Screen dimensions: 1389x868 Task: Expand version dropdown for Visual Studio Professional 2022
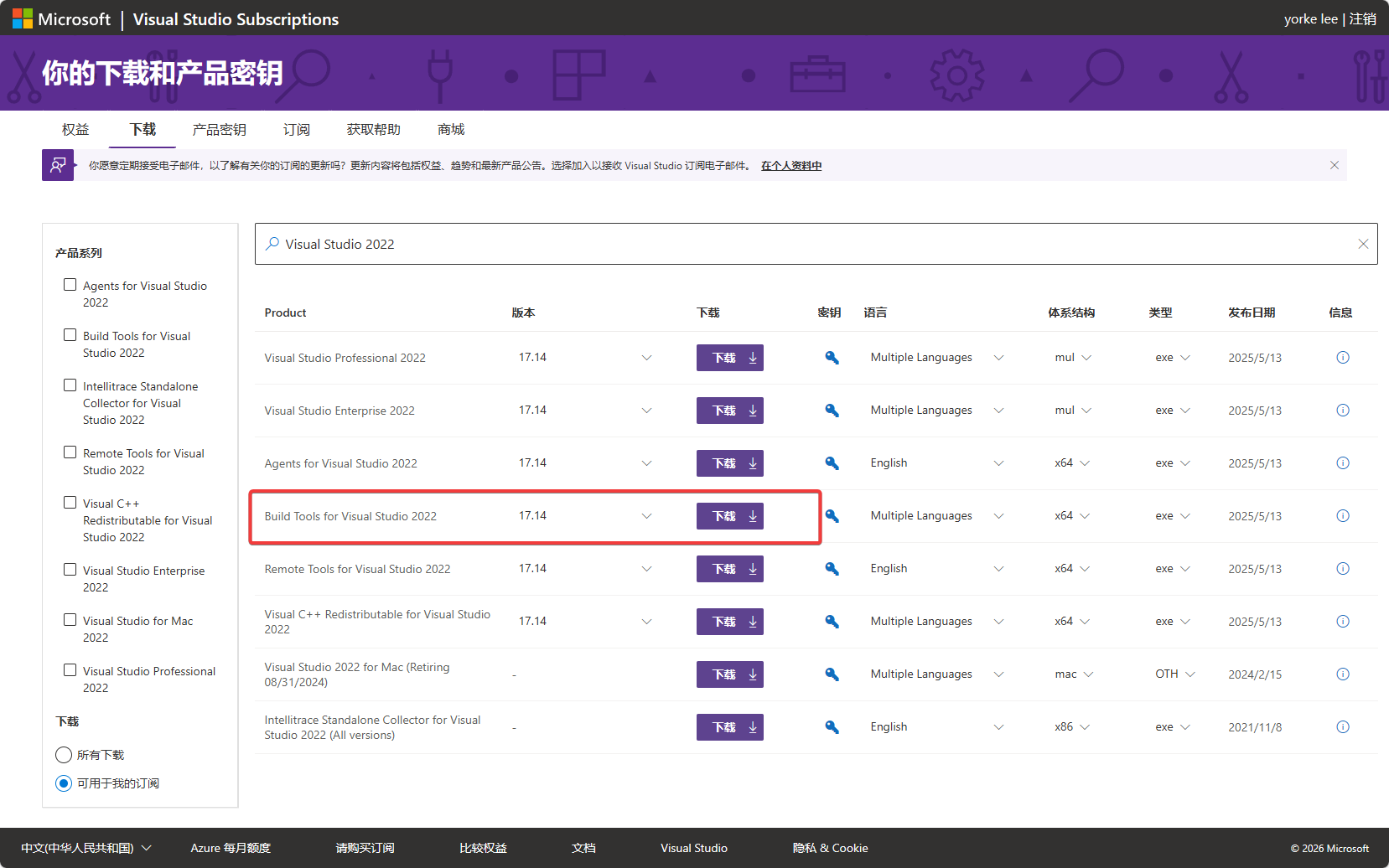click(646, 358)
